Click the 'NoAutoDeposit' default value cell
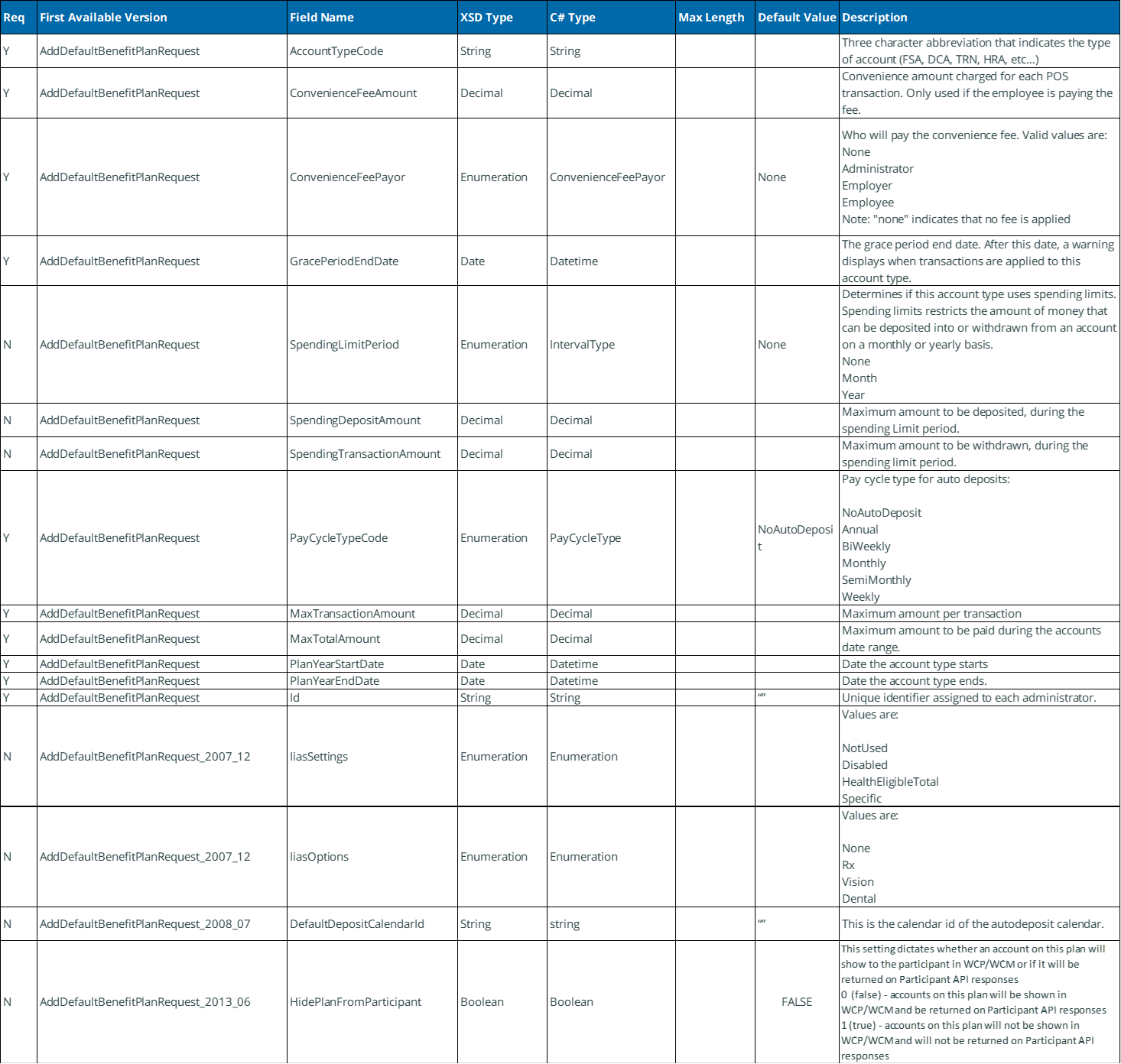This screenshot has height=1064, width=1121. pos(797,538)
